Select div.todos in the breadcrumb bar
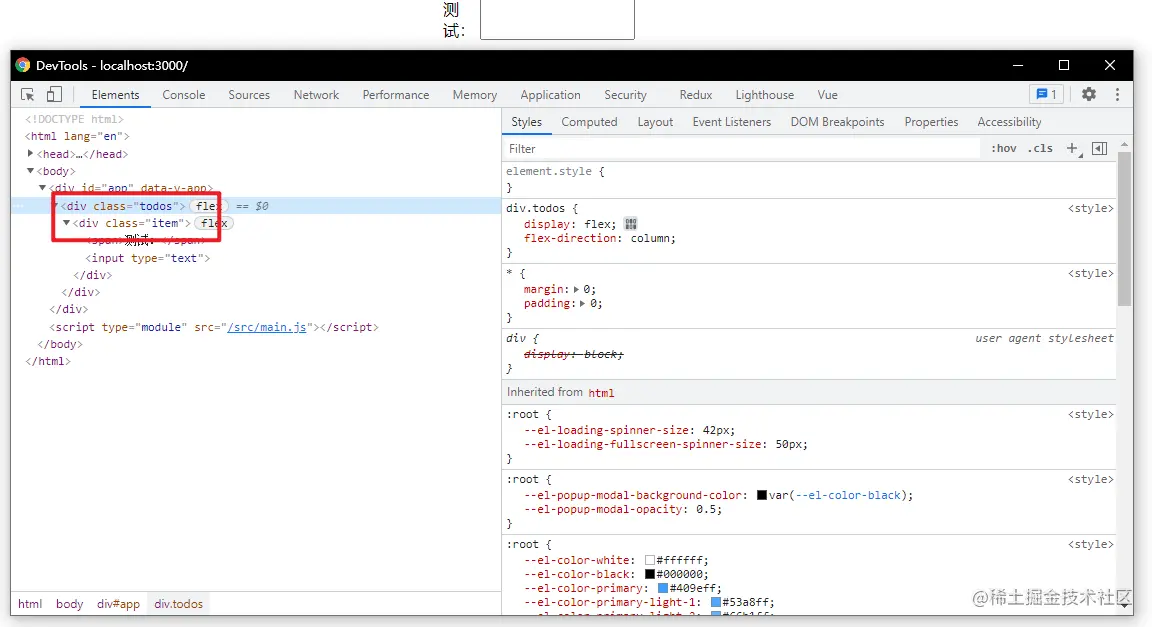This screenshot has width=1152, height=627. [178, 604]
